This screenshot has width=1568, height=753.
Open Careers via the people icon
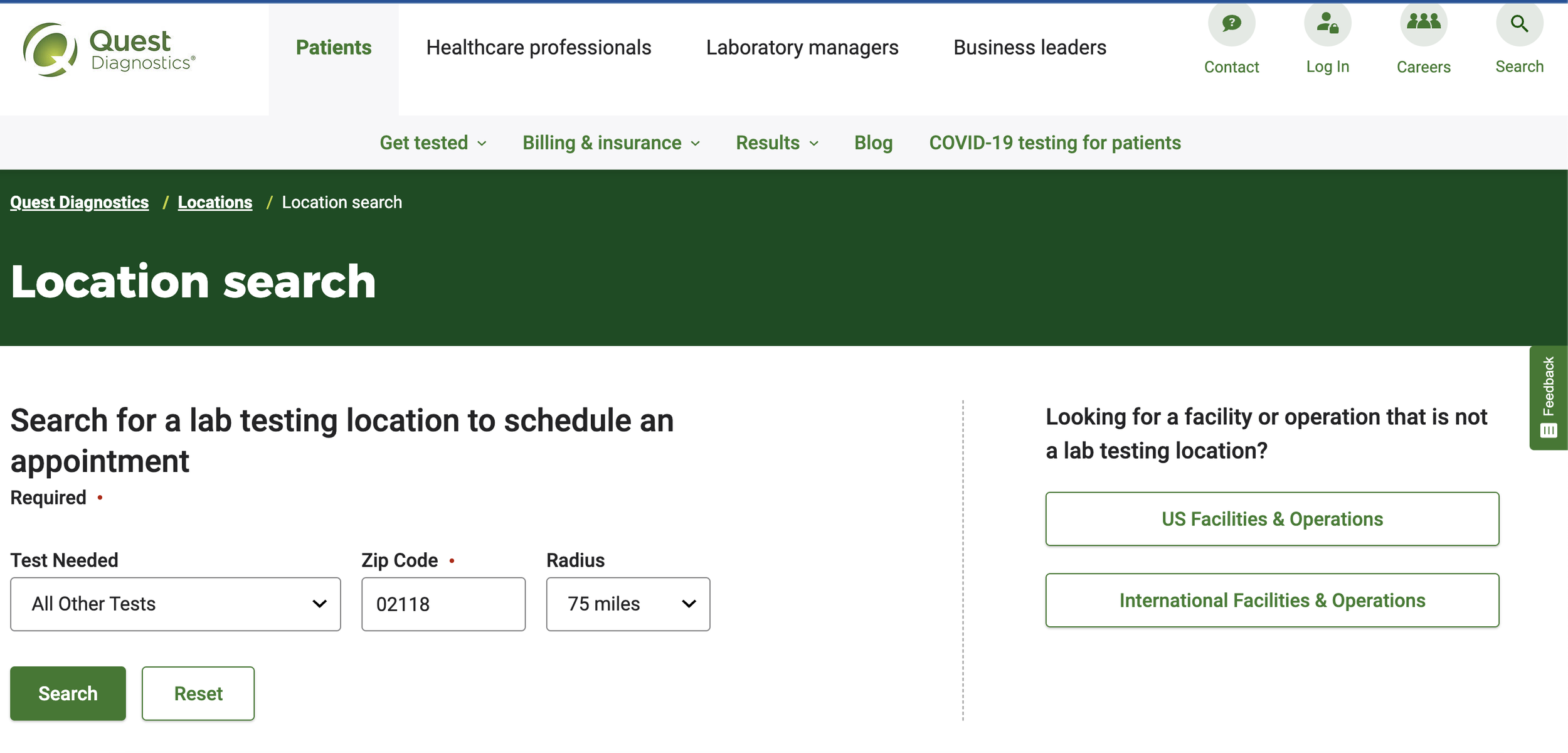pos(1423,24)
